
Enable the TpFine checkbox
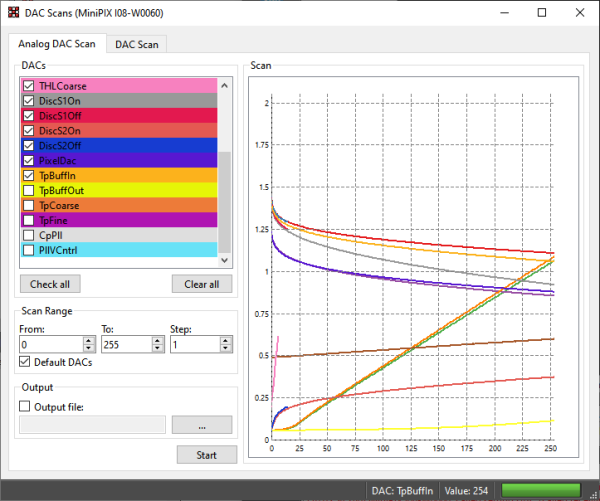(x=29, y=220)
